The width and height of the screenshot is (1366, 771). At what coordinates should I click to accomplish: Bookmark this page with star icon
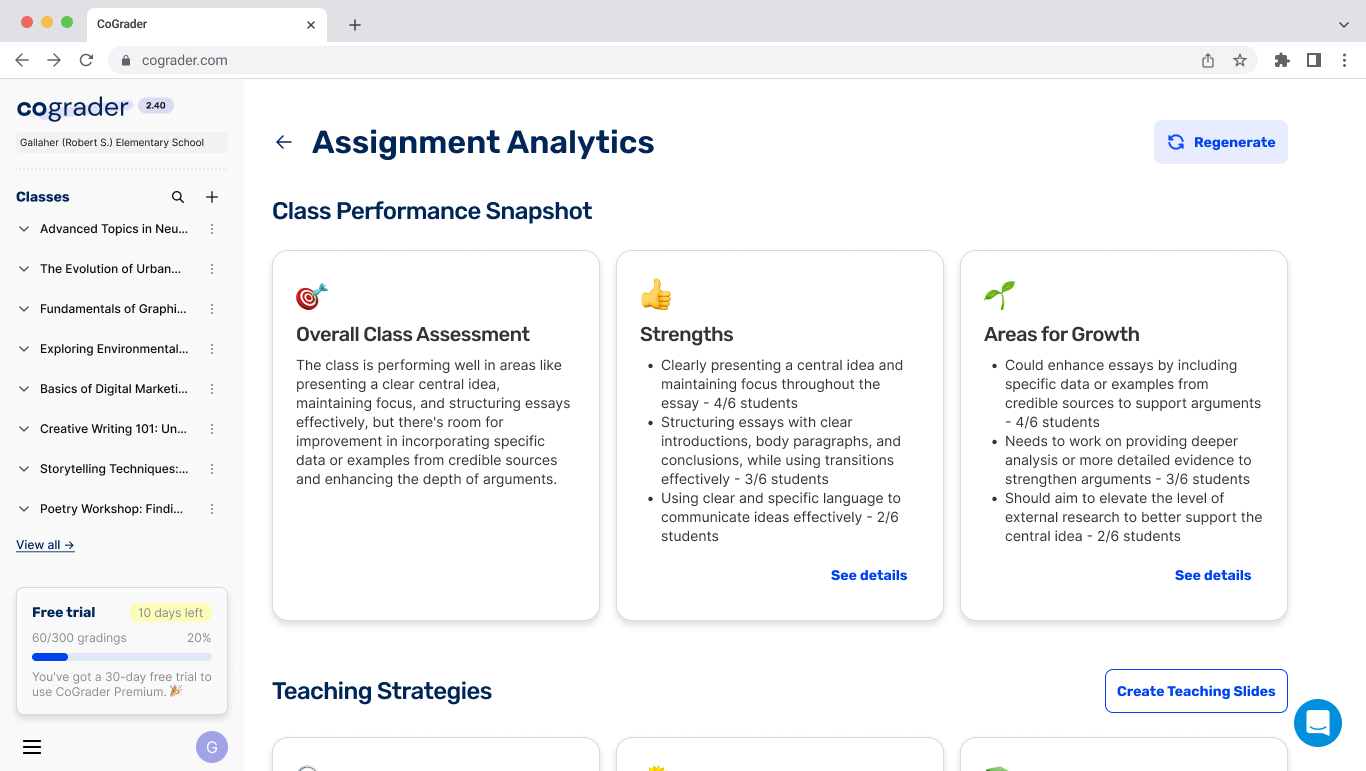click(x=1240, y=60)
